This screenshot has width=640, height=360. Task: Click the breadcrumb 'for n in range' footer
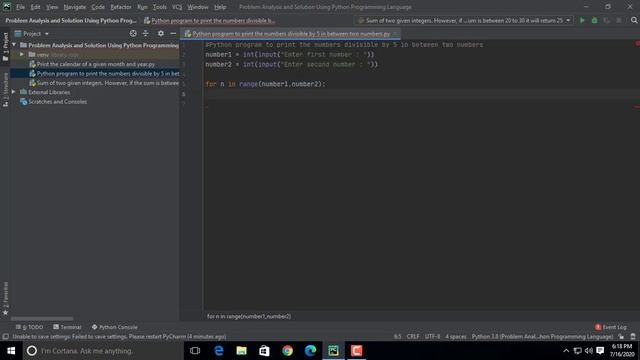pos(249,316)
